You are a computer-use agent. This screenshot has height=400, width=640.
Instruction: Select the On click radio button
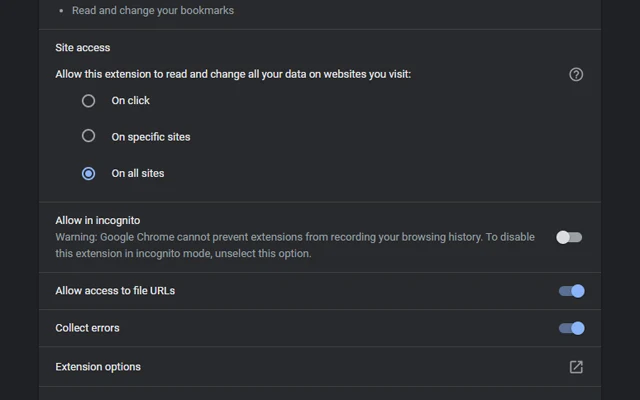(88, 100)
